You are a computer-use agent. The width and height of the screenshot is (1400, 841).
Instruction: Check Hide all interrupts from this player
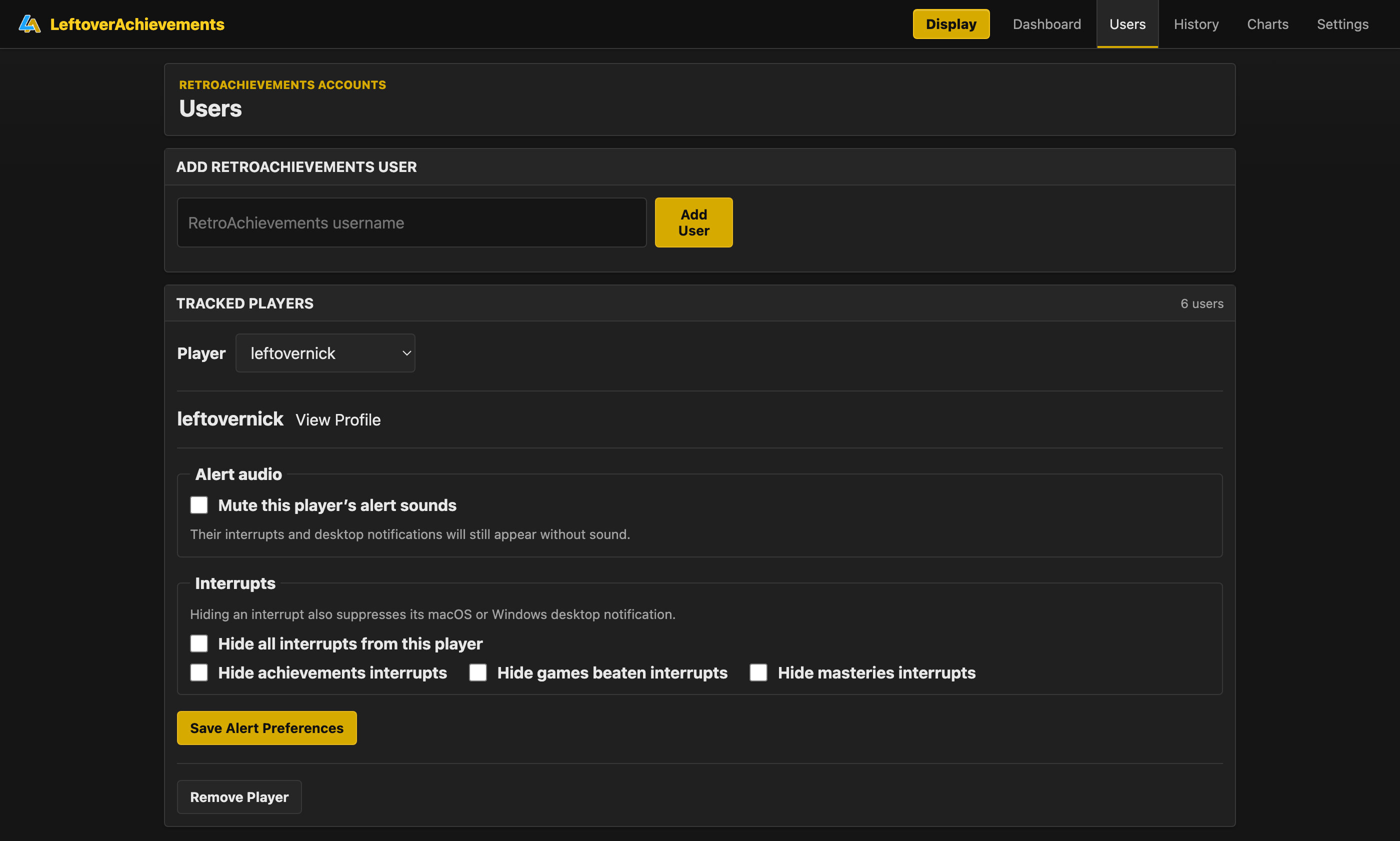199,644
